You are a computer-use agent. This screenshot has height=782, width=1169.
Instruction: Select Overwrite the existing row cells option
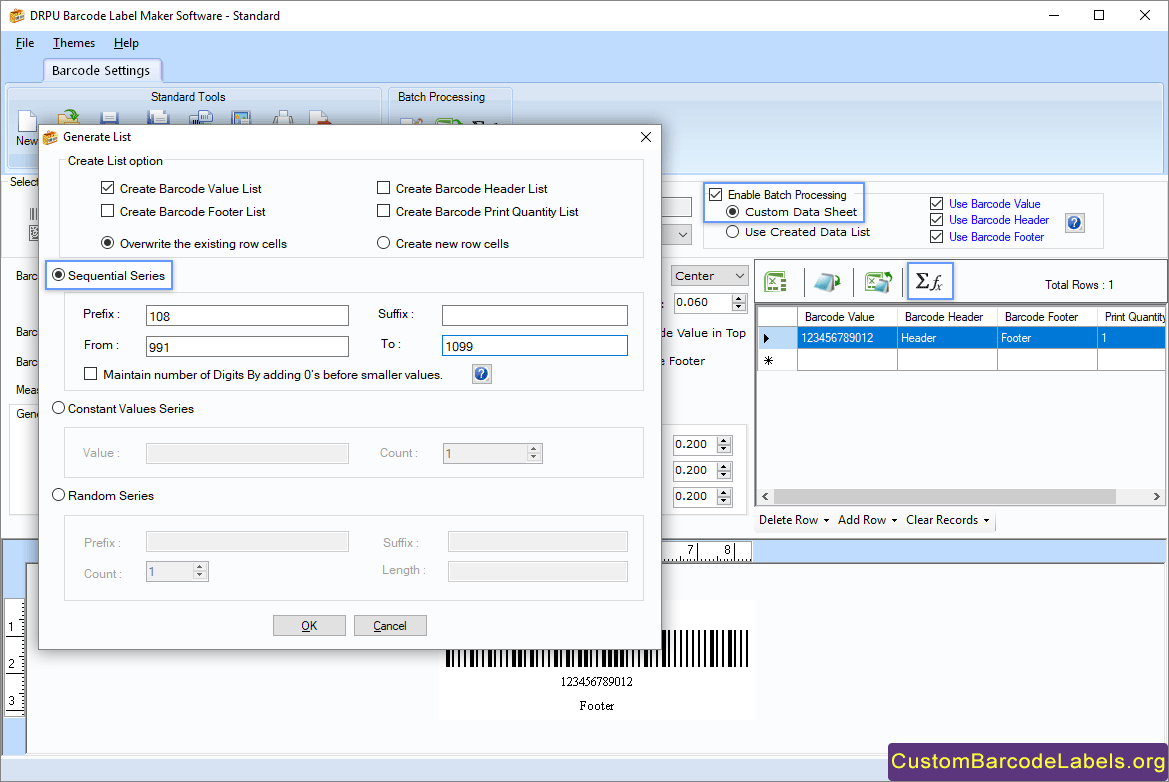point(107,243)
